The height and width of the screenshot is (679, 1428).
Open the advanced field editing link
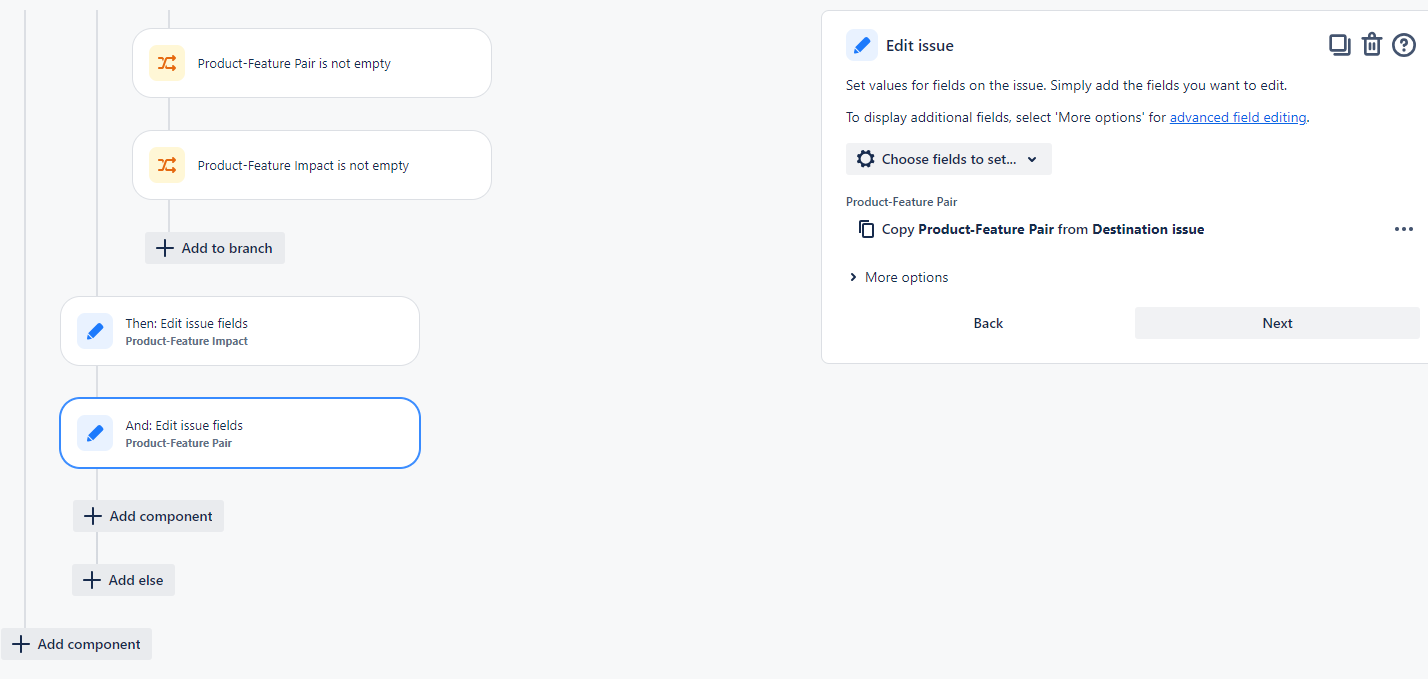pyautogui.click(x=1238, y=117)
